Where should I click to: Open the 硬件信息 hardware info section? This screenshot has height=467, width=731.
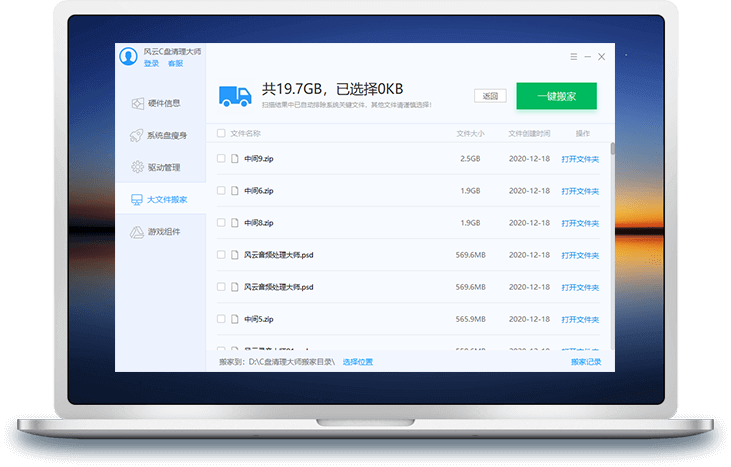[x=163, y=103]
